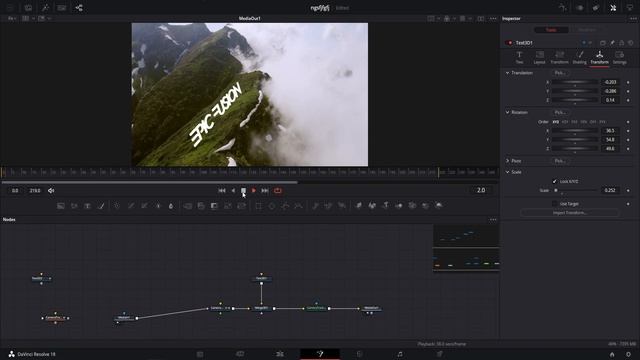This screenshot has height=360, width=640.
Task: Toggle keyframe dot for Translation Z
Action: tap(628, 100)
